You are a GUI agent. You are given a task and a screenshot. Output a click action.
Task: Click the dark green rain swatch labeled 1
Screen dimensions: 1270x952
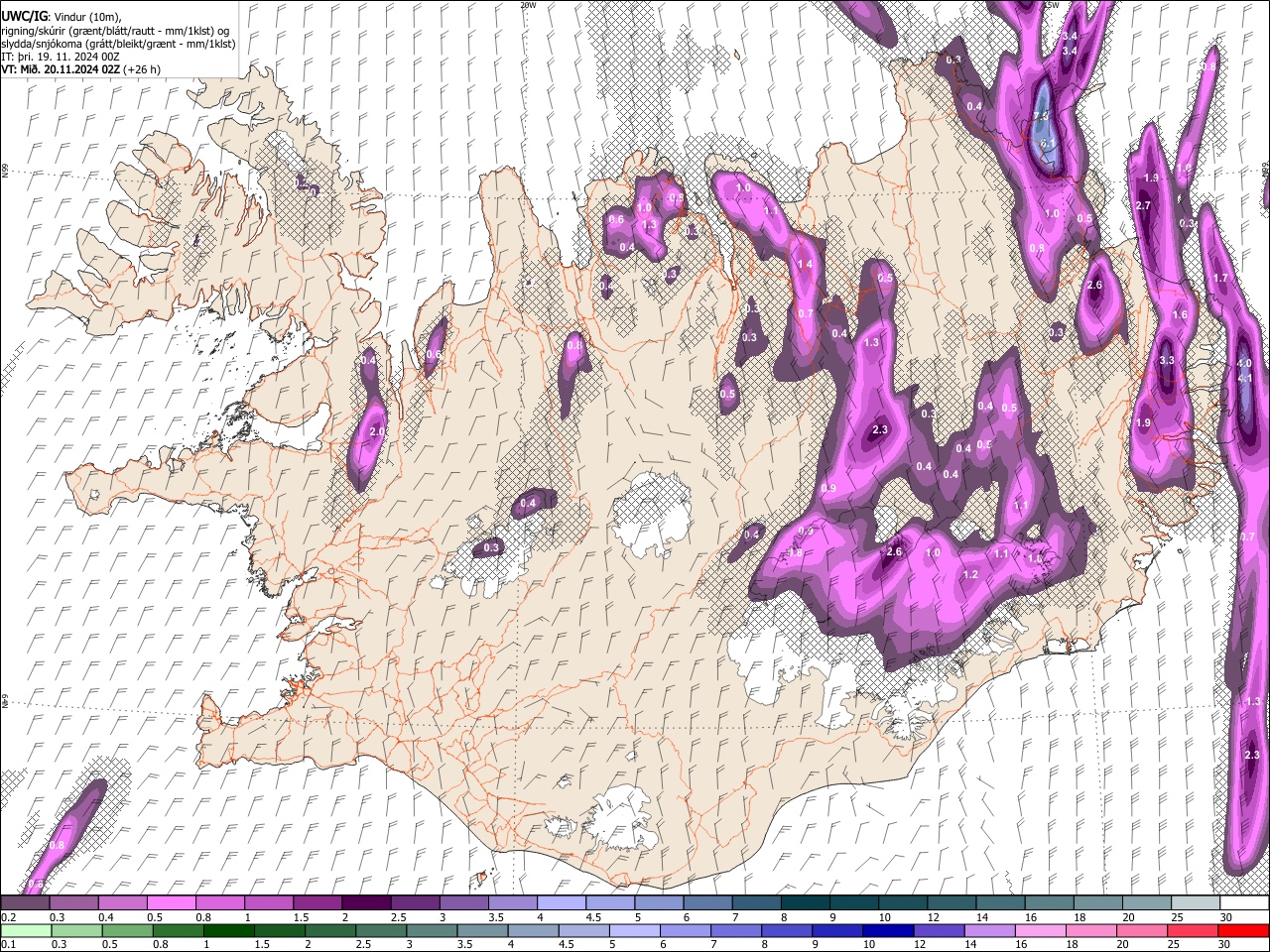coord(229,930)
